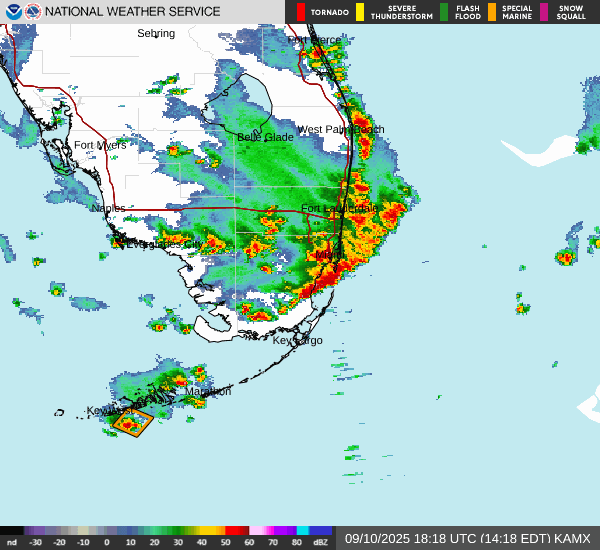The width and height of the screenshot is (600, 550).
Task: Click the Marathon city label
Action: pyautogui.click(x=207, y=391)
